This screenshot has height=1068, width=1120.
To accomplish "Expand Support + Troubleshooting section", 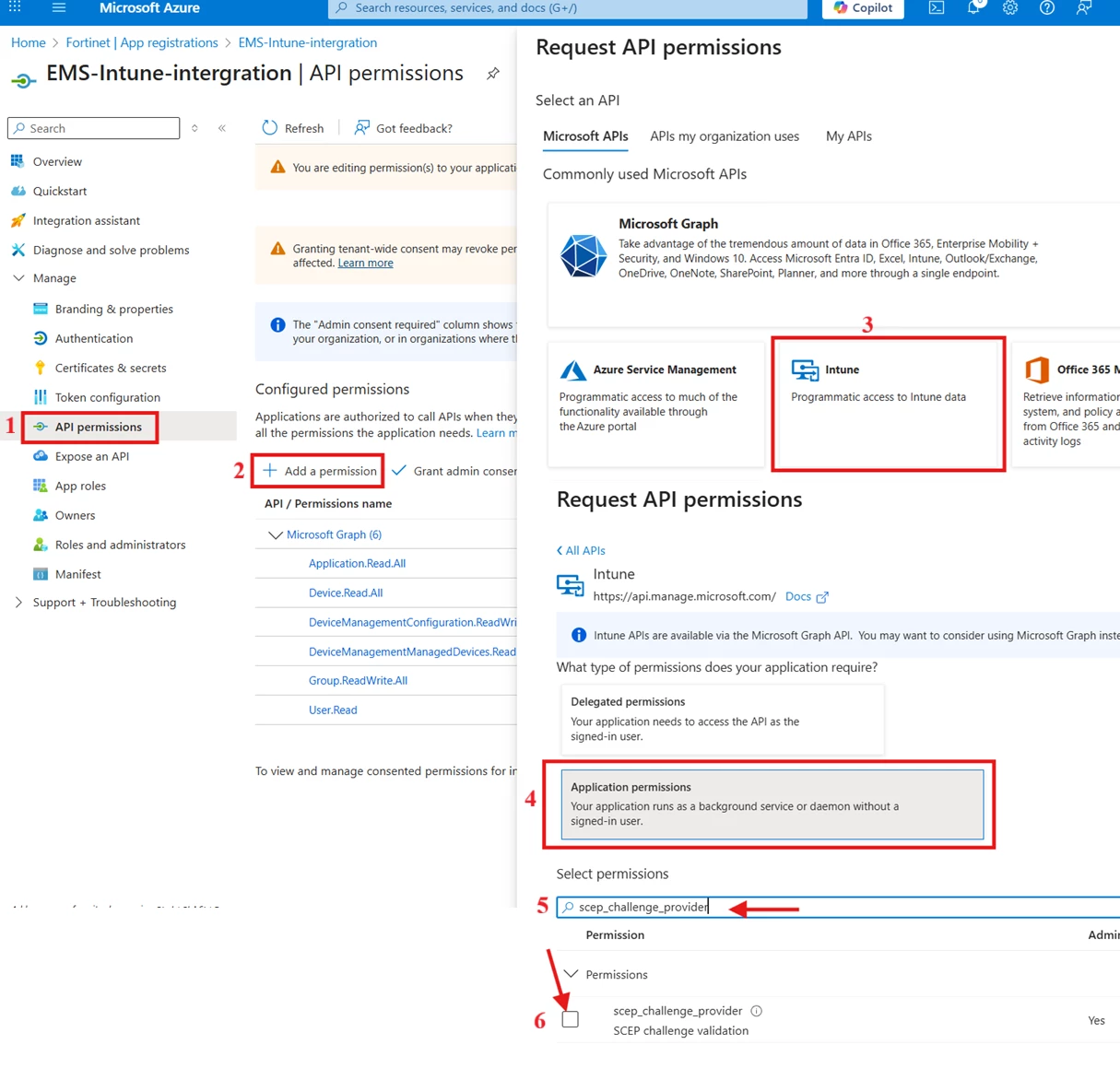I will pos(18,603).
